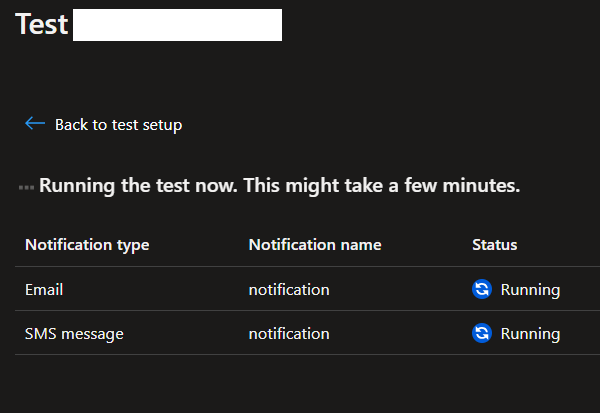Click the back arrow icon
The width and height of the screenshot is (600, 413).
[x=35, y=124]
